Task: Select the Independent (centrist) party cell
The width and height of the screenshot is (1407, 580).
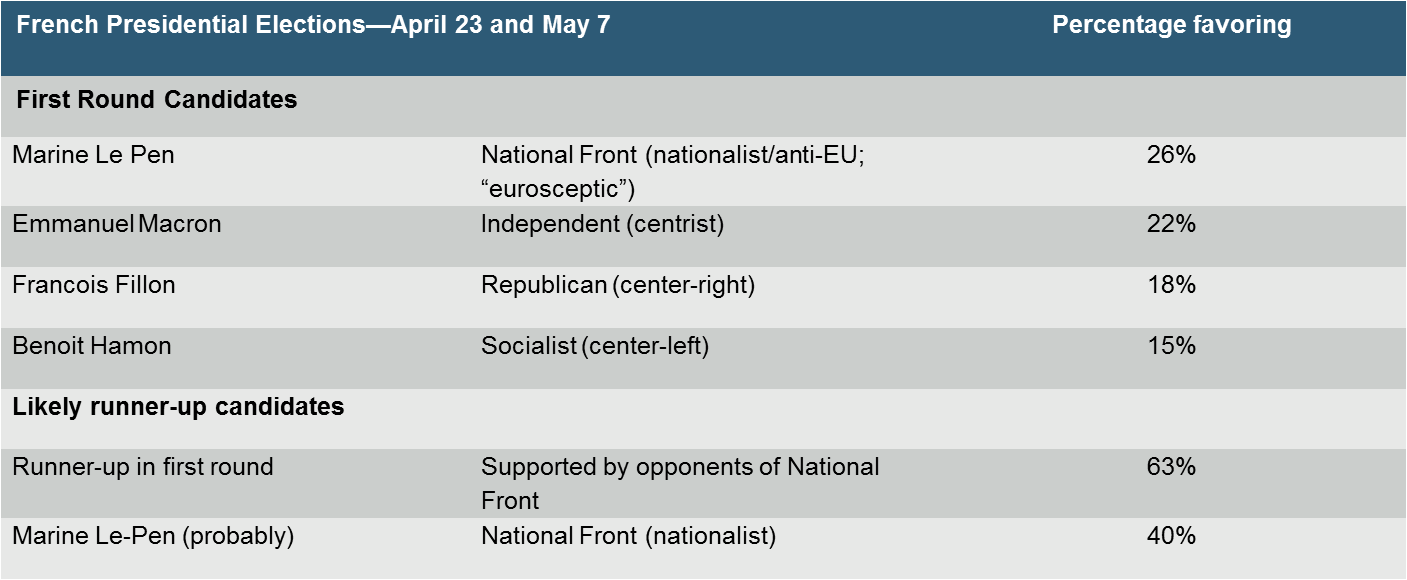Action: (x=602, y=224)
